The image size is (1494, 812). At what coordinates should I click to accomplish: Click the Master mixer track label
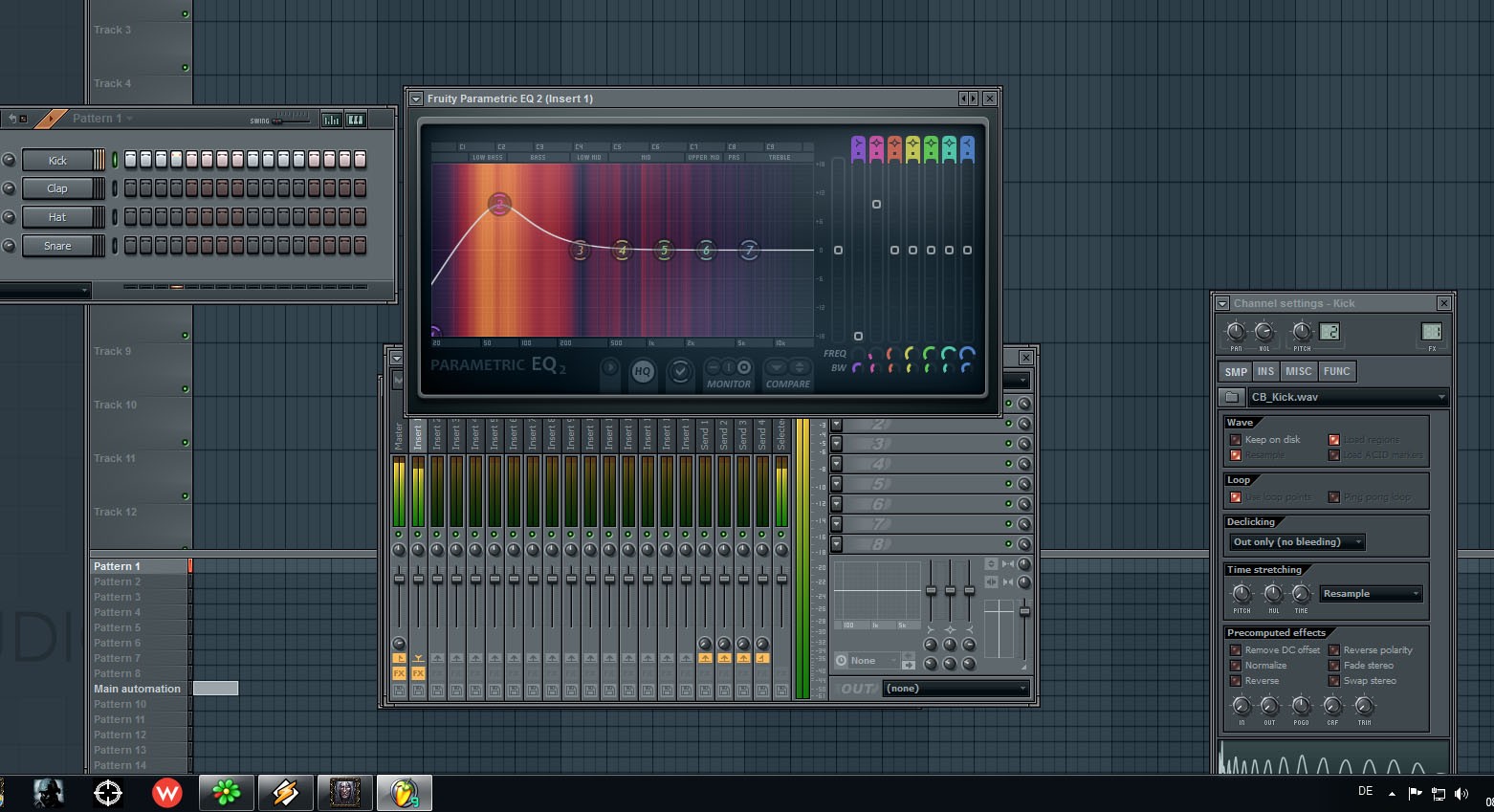399,434
